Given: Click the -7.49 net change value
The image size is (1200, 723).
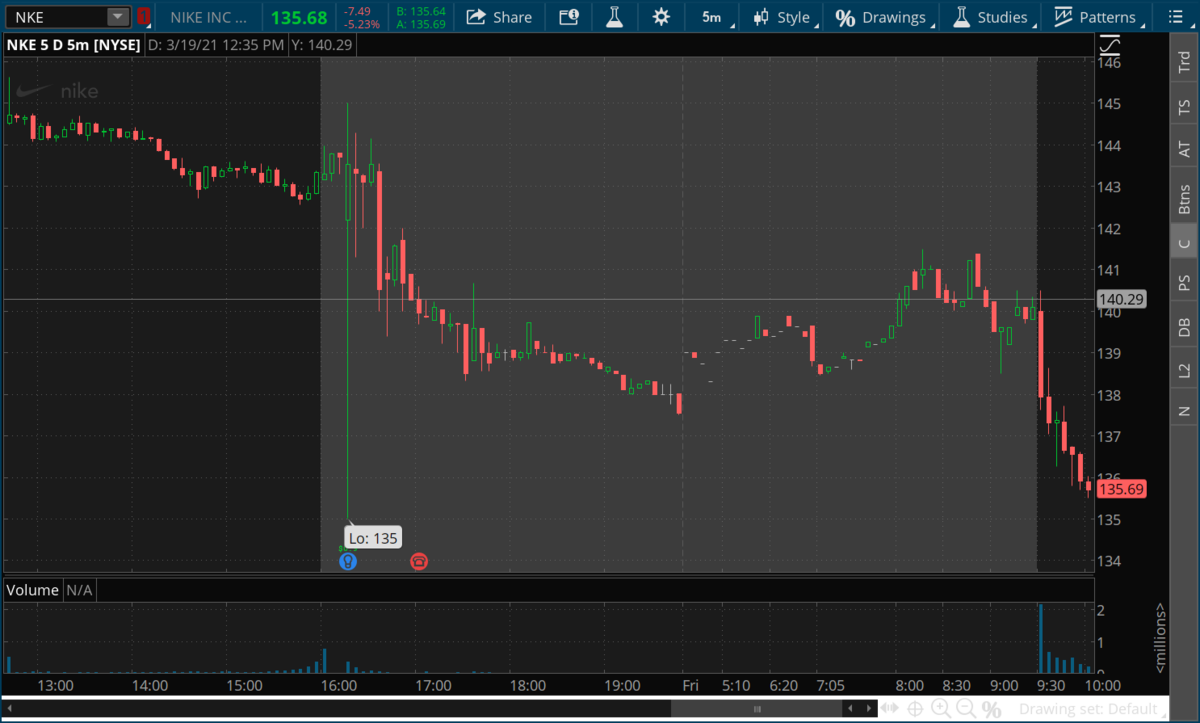Looking at the screenshot, I should [x=358, y=10].
